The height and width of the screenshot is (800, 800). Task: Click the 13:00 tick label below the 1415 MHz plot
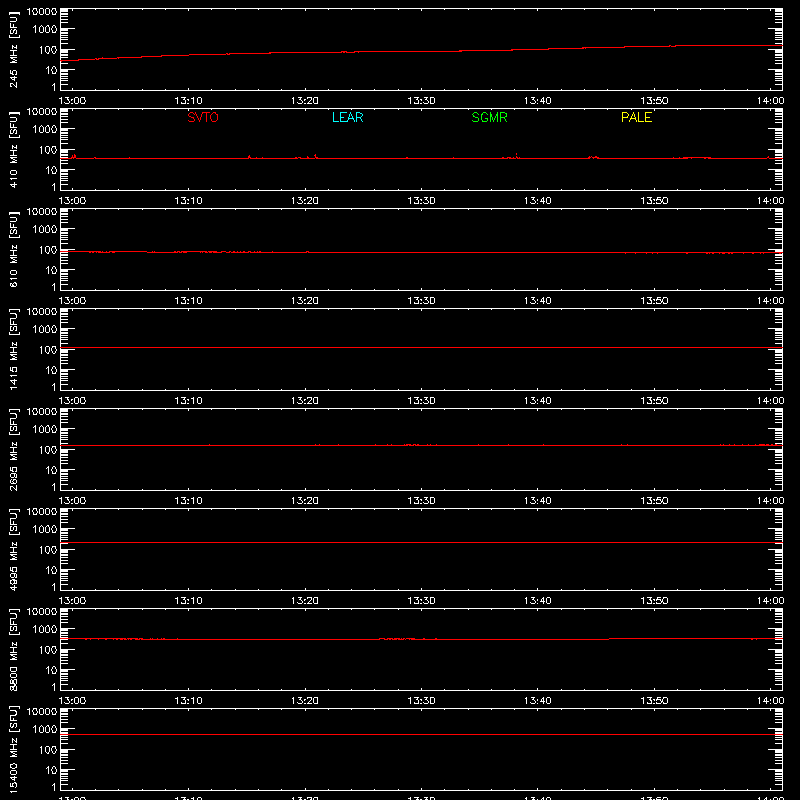(72, 401)
